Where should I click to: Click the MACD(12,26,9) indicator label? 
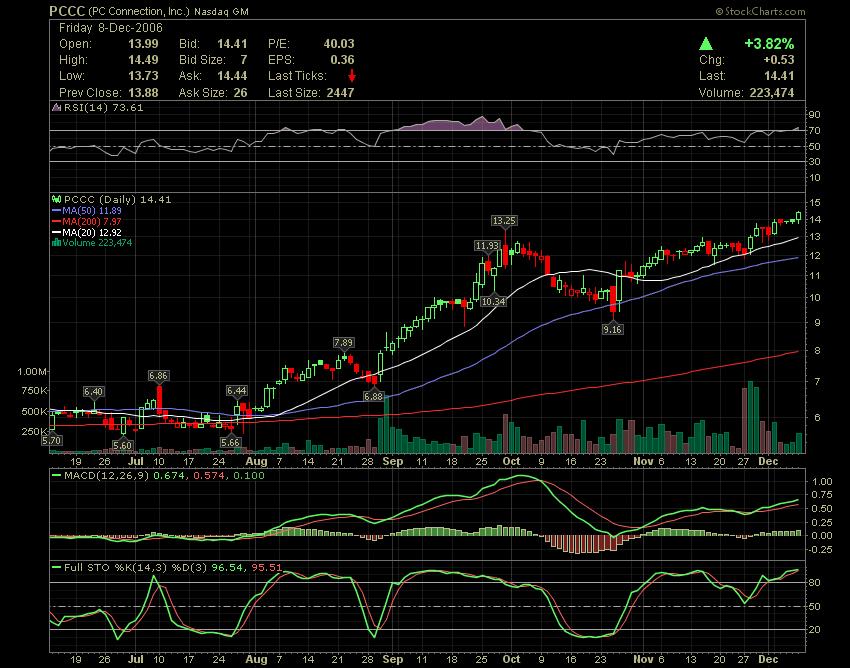pyautogui.click(x=105, y=476)
